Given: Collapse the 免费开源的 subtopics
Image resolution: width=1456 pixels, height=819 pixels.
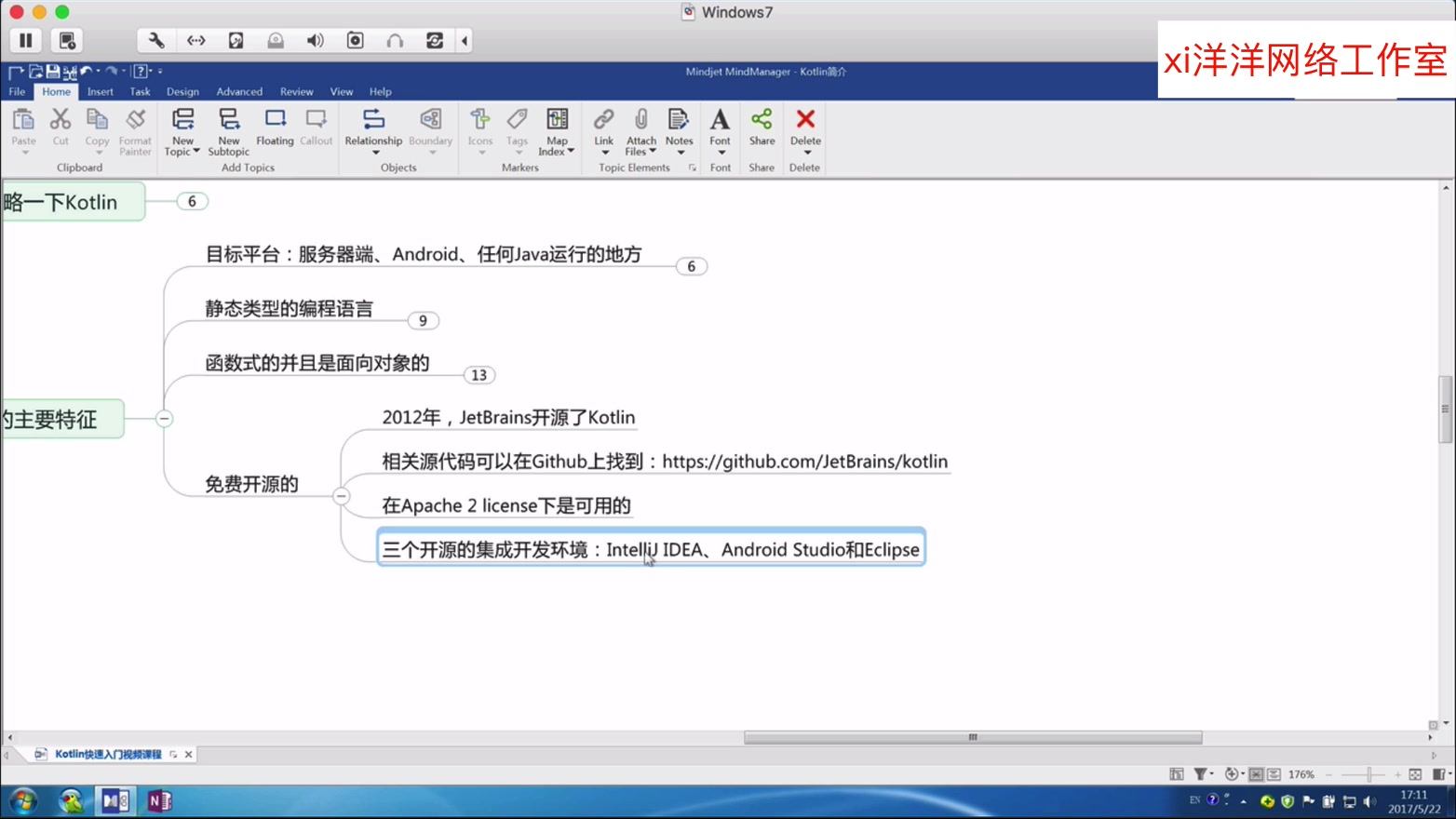Looking at the screenshot, I should pos(341,496).
